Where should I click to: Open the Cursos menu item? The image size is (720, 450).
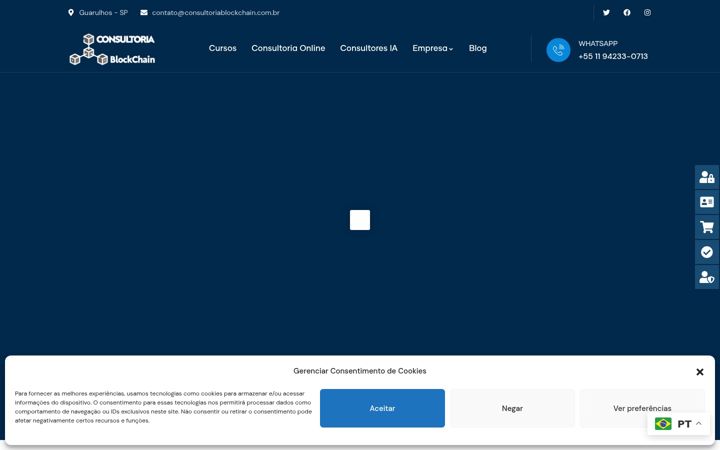coord(222,48)
